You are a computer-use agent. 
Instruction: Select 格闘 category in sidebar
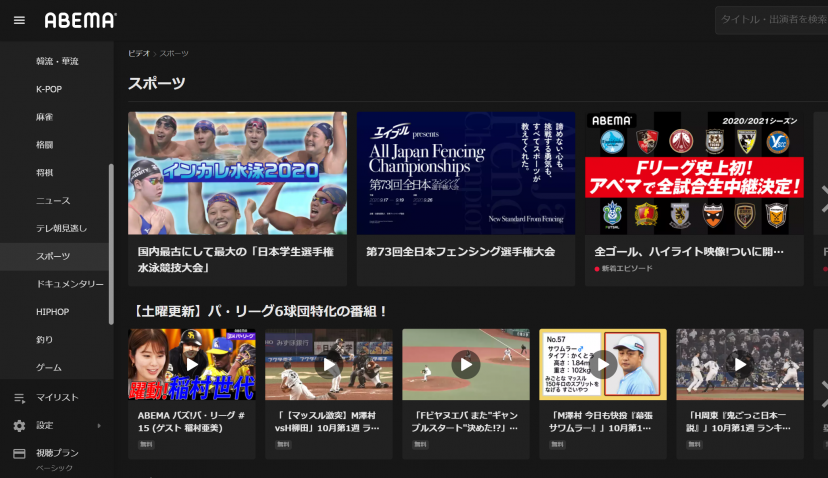44,145
